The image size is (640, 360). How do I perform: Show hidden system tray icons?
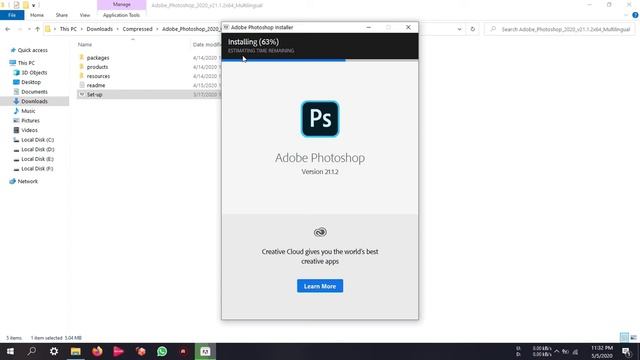556,351
